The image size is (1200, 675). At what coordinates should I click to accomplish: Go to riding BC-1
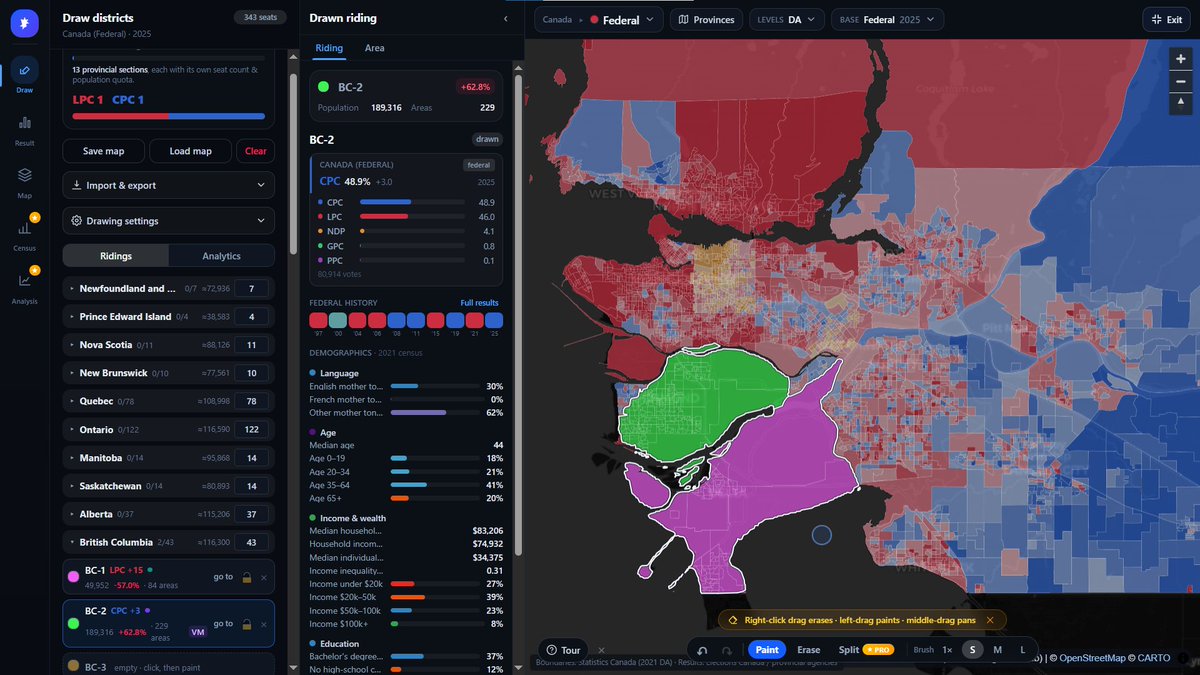coord(222,577)
